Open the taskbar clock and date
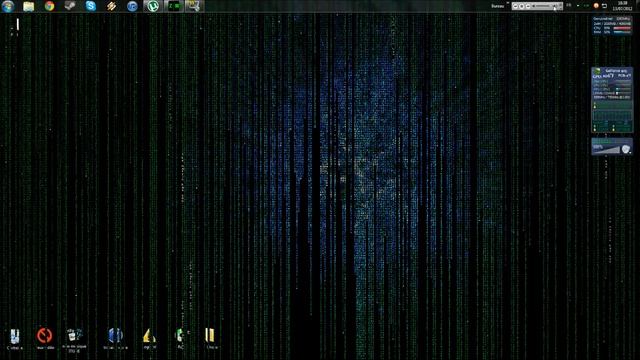The height and width of the screenshot is (360, 640). (x=622, y=6)
